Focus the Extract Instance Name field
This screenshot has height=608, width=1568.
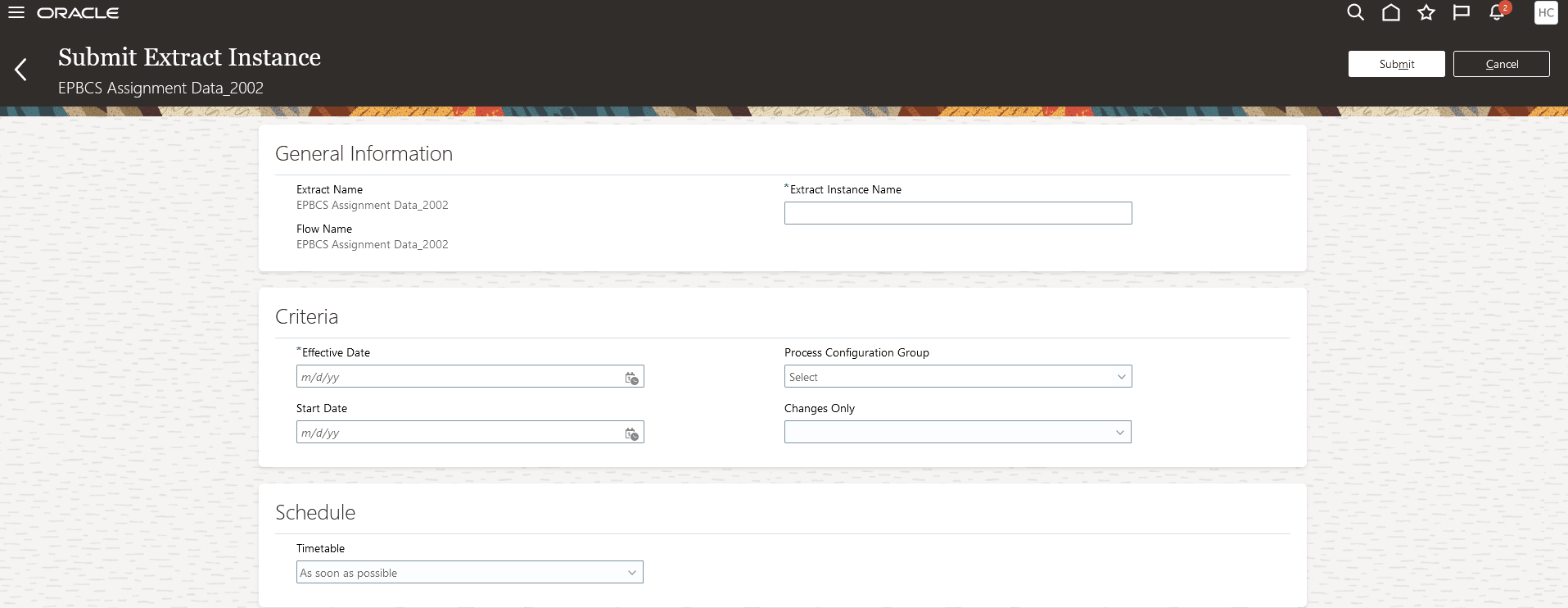958,213
